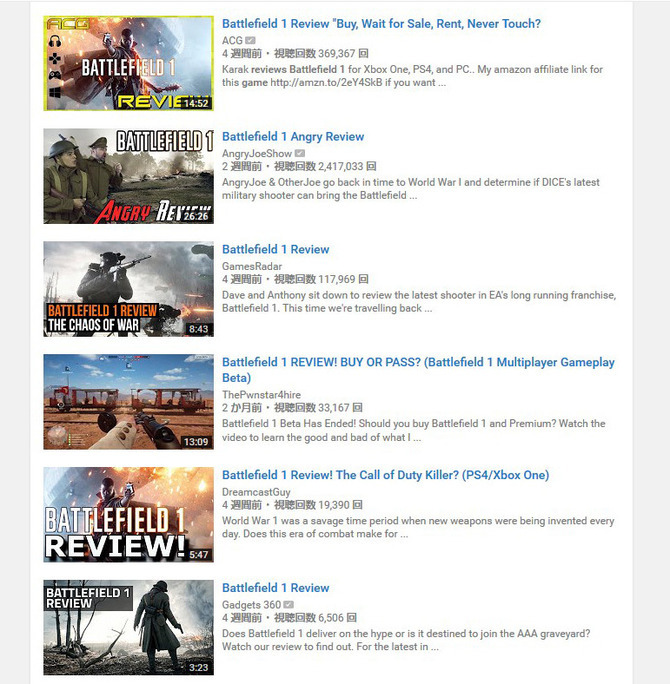Click the 5:47 duration badge
Image resolution: width=670 pixels, height=684 pixels.
click(198, 555)
